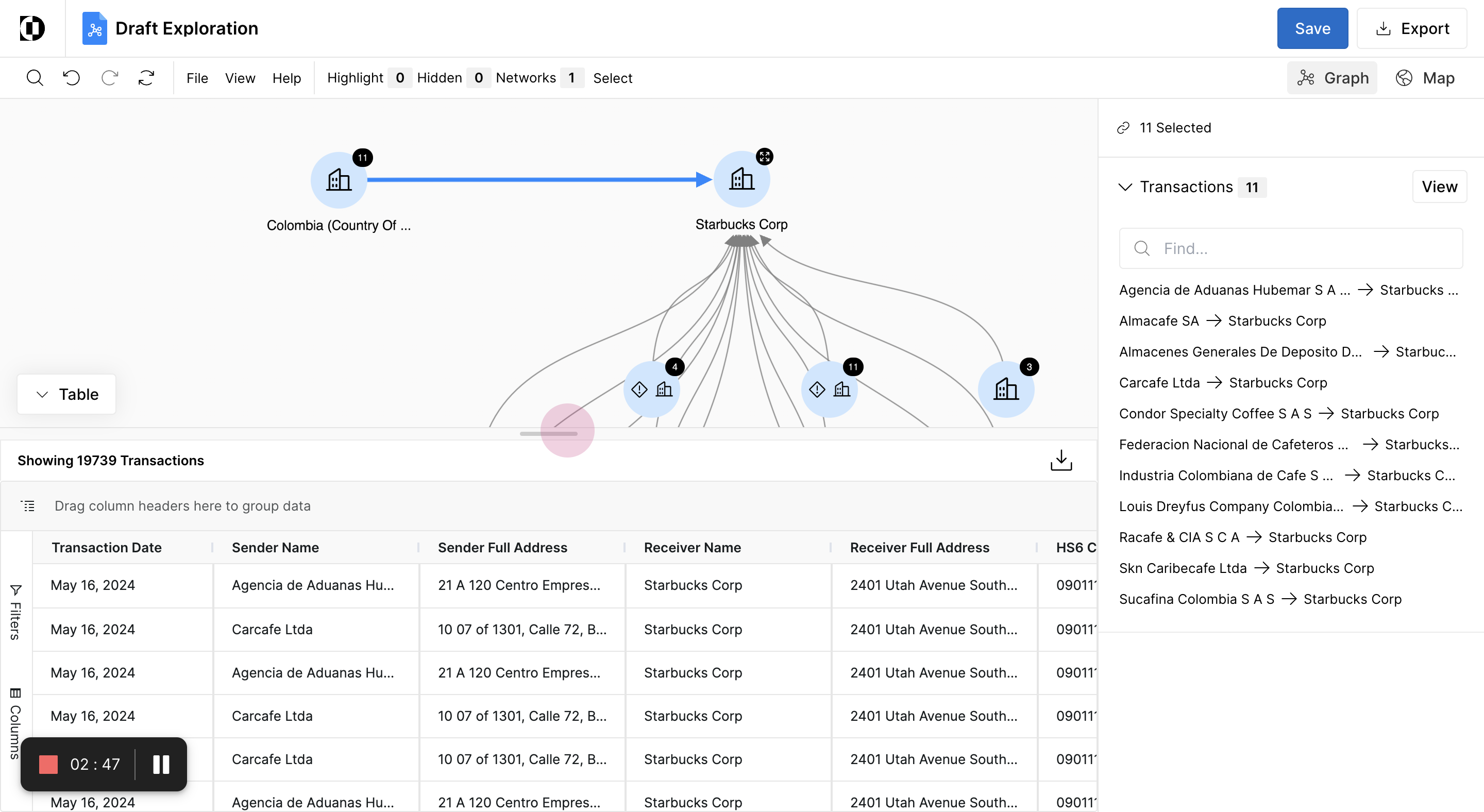Click the search magnifier toolbar icon
Image resolution: width=1484 pixels, height=812 pixels.
35,78
